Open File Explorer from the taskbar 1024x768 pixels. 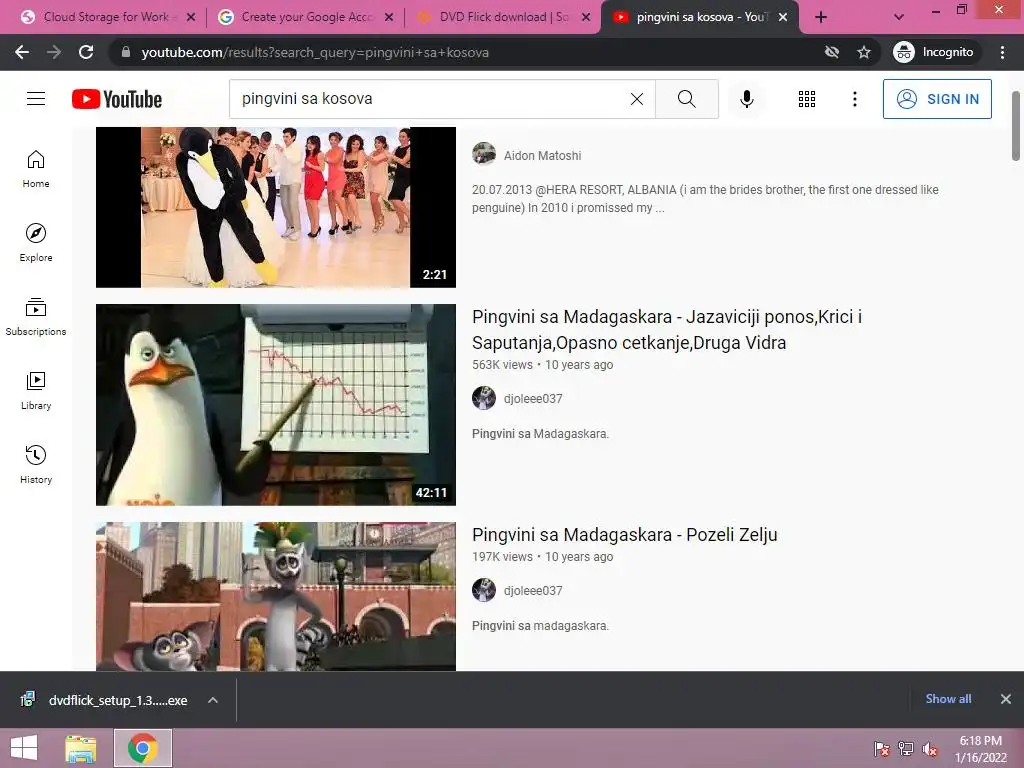[x=81, y=748]
